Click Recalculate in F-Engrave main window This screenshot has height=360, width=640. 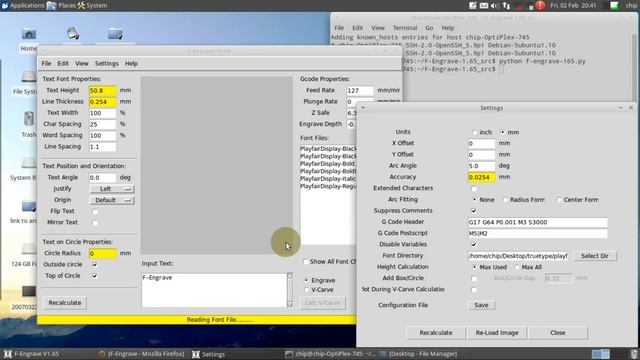[65, 303]
